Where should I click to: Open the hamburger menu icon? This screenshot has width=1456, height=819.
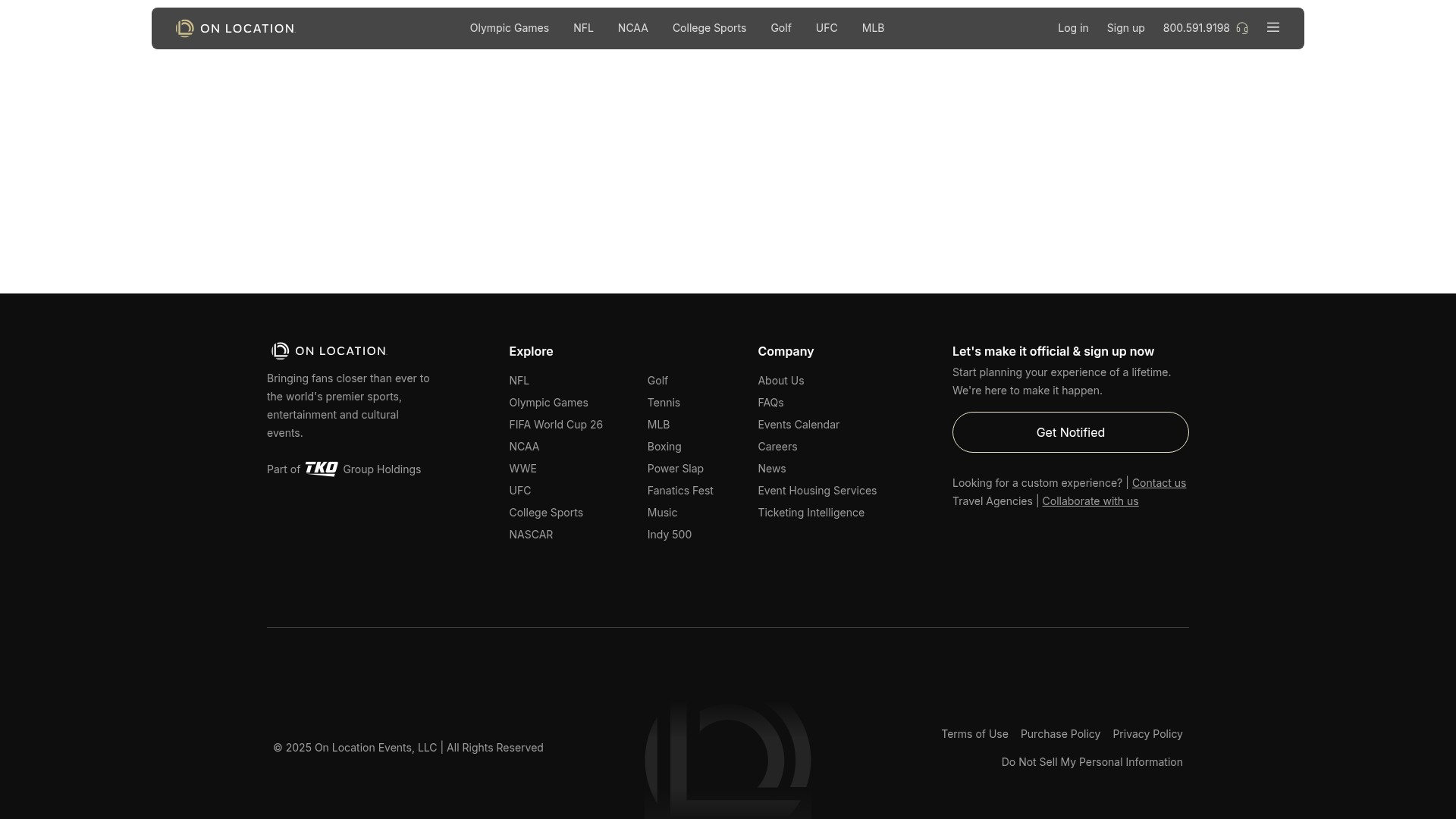[1273, 27]
